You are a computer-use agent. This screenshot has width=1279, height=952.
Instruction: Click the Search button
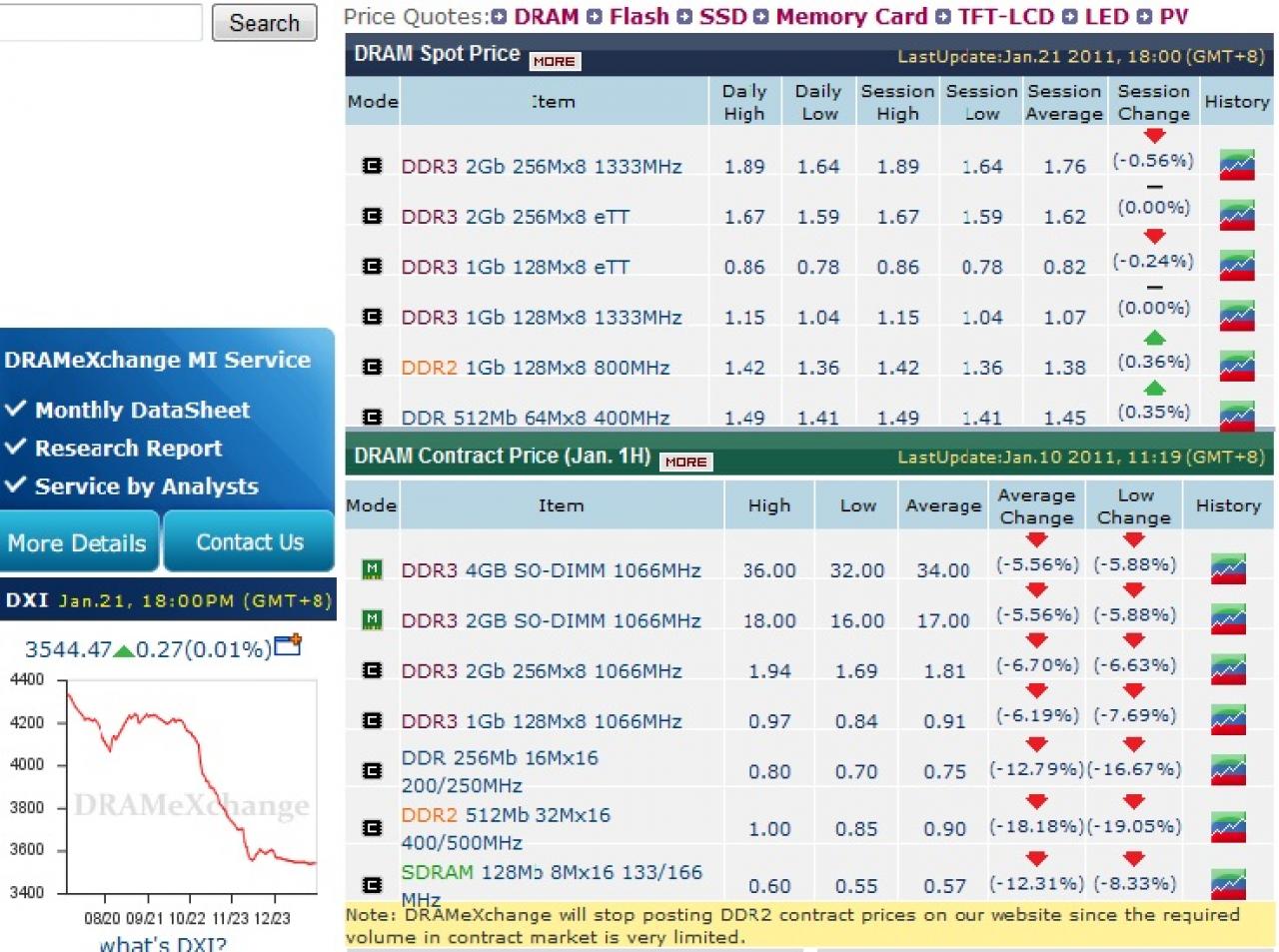(265, 23)
